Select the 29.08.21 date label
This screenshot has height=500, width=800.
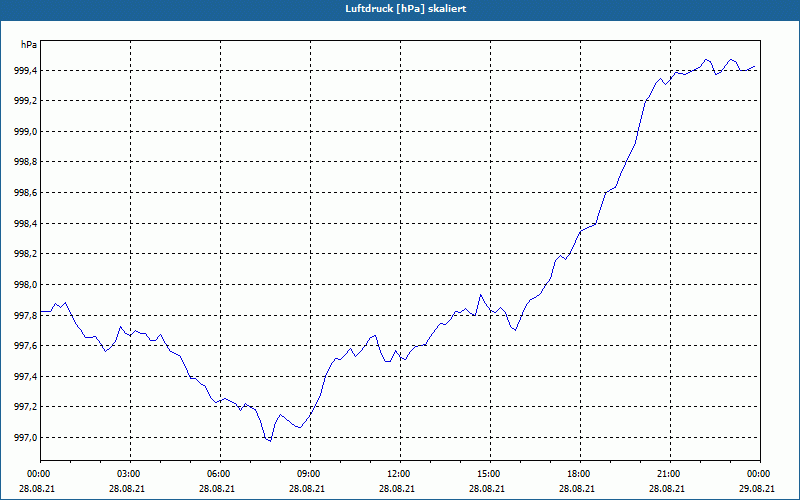pos(758,488)
